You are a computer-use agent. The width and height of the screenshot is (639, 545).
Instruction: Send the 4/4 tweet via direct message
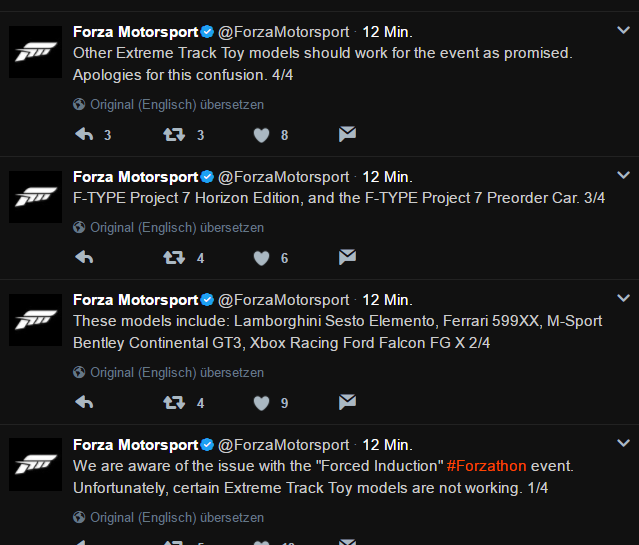[347, 134]
